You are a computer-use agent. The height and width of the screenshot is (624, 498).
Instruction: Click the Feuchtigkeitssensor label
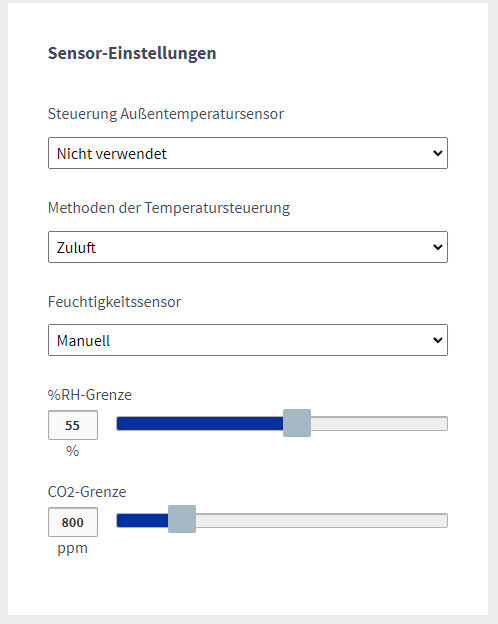[114, 302]
